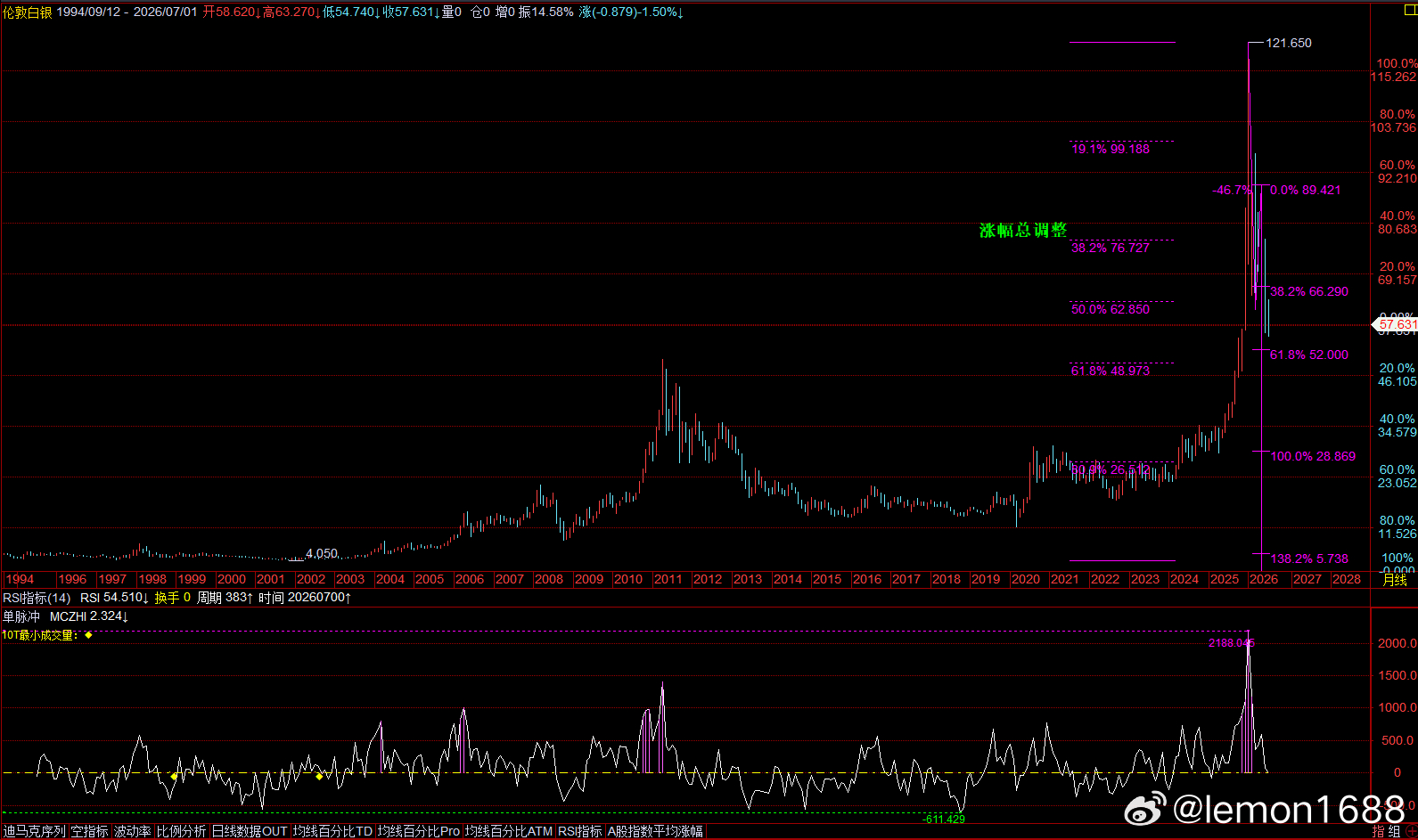1418x840 pixels.
Task: Switch to 日线数据OUT tab
Action: 250,831
